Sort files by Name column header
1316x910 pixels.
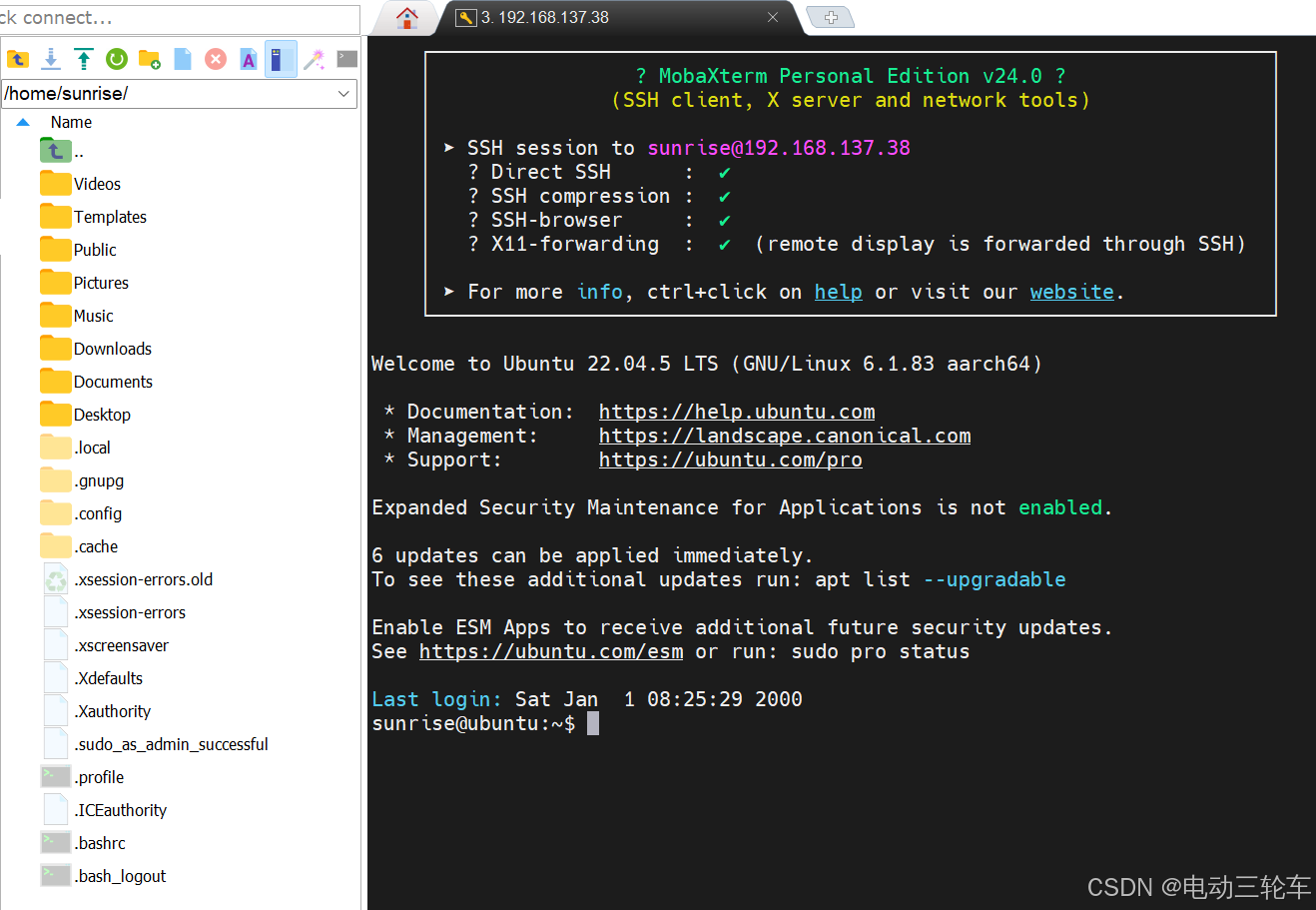(71, 122)
